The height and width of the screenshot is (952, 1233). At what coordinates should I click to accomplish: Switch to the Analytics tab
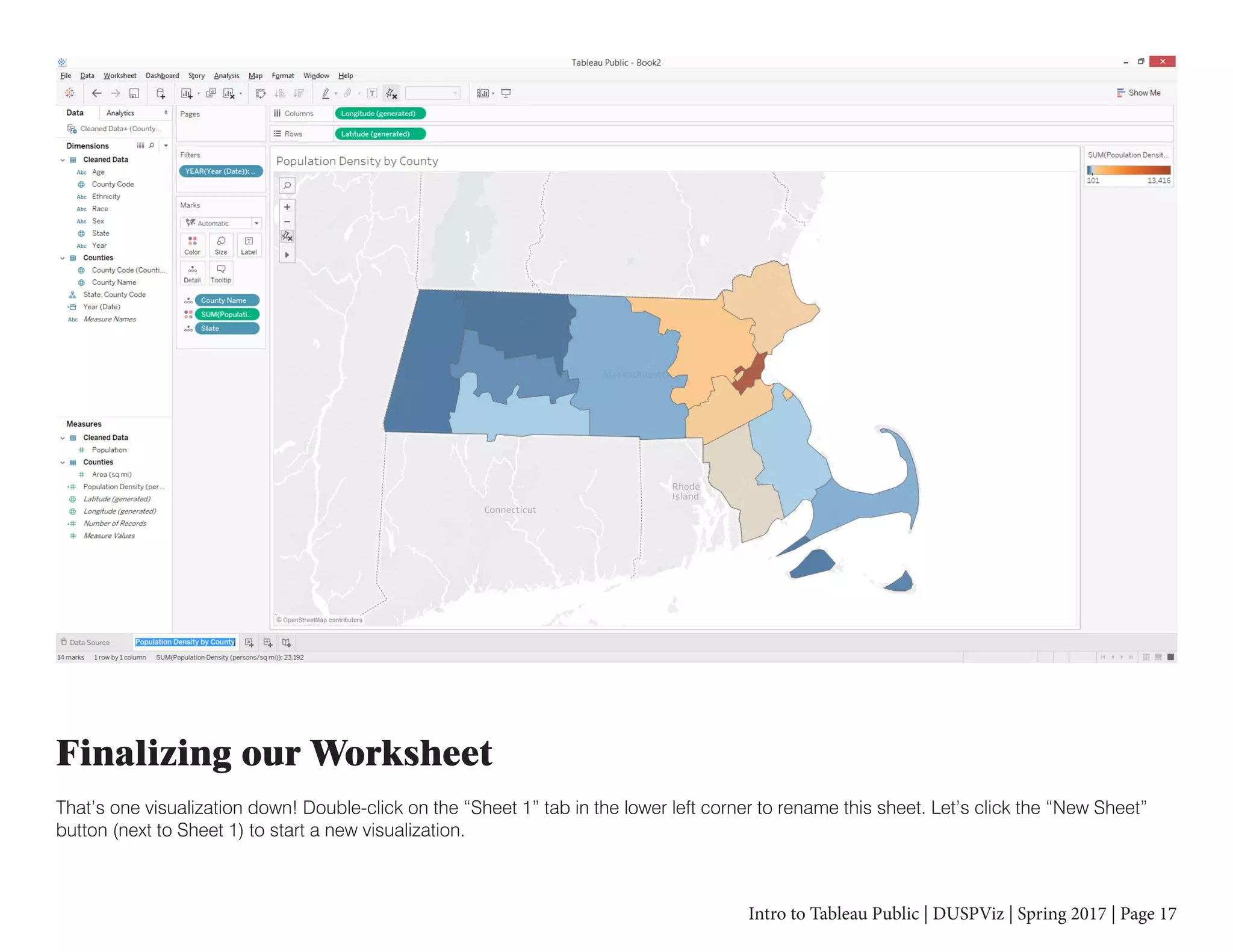(120, 113)
